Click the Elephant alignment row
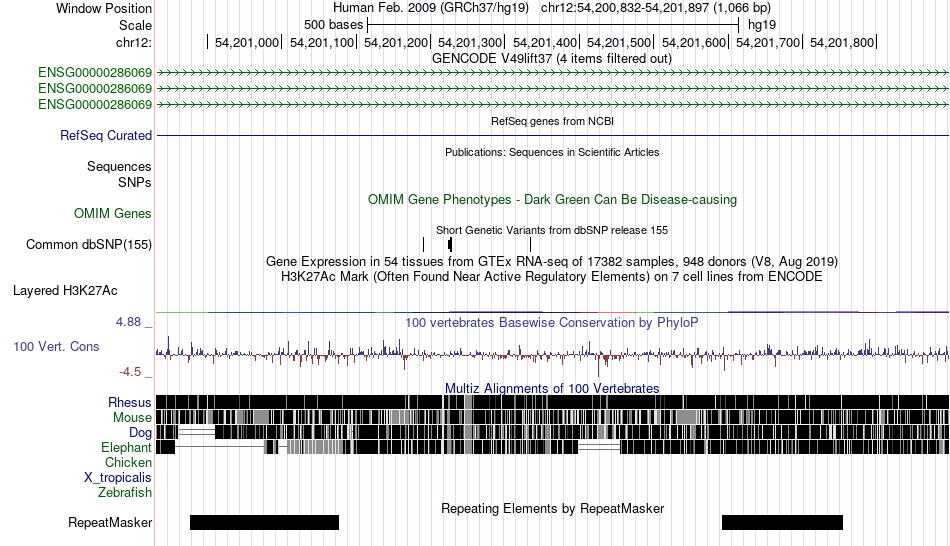This screenshot has height=546, width=950. [x=553, y=447]
